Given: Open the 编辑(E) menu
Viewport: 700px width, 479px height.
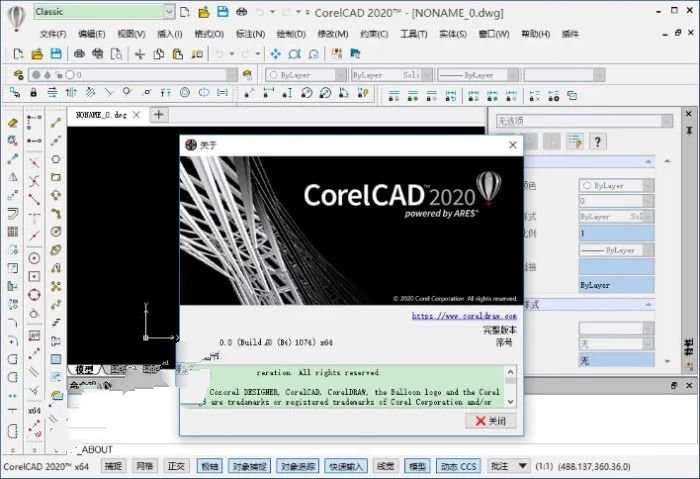Looking at the screenshot, I should point(92,34).
